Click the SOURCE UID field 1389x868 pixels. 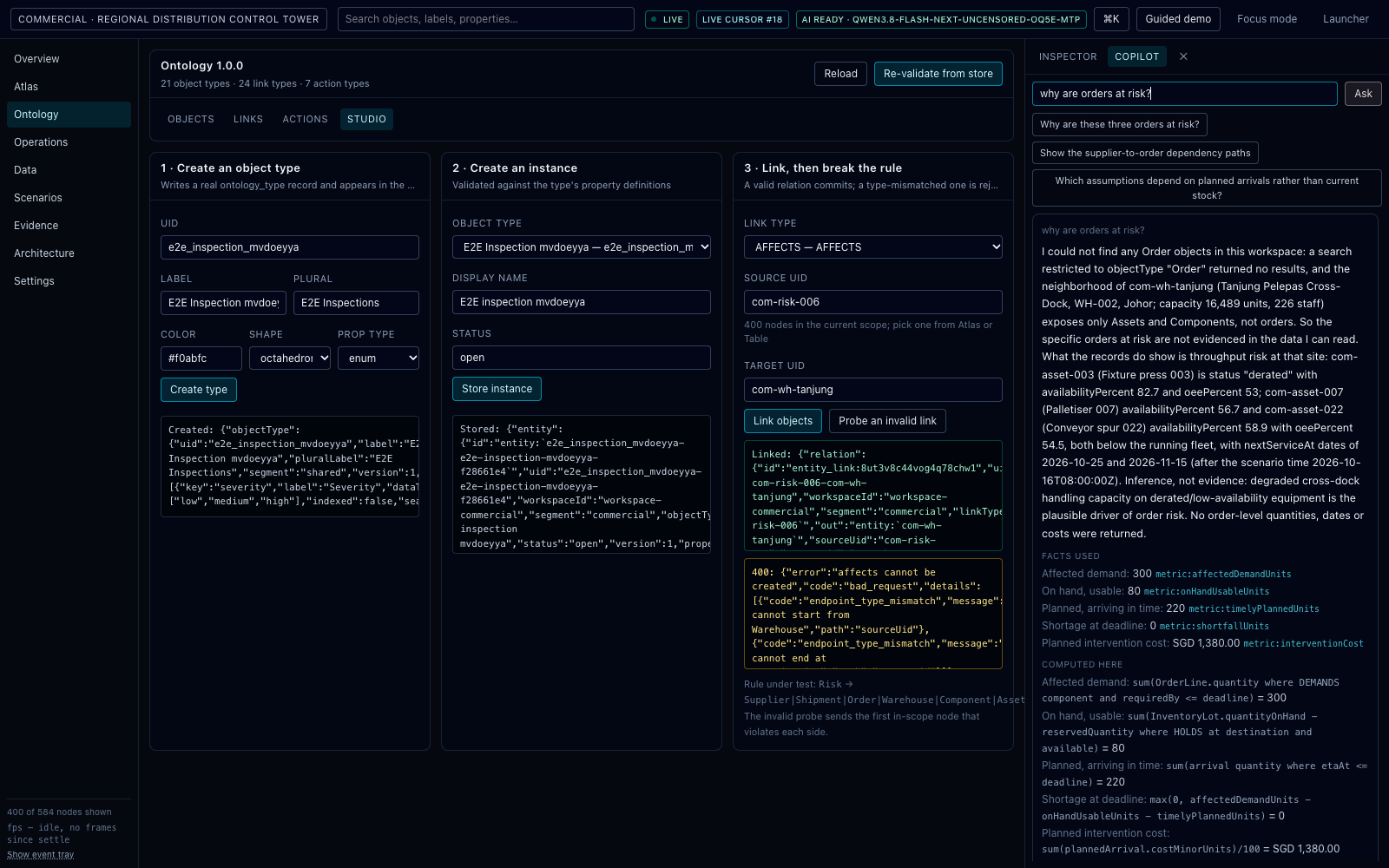(873, 302)
